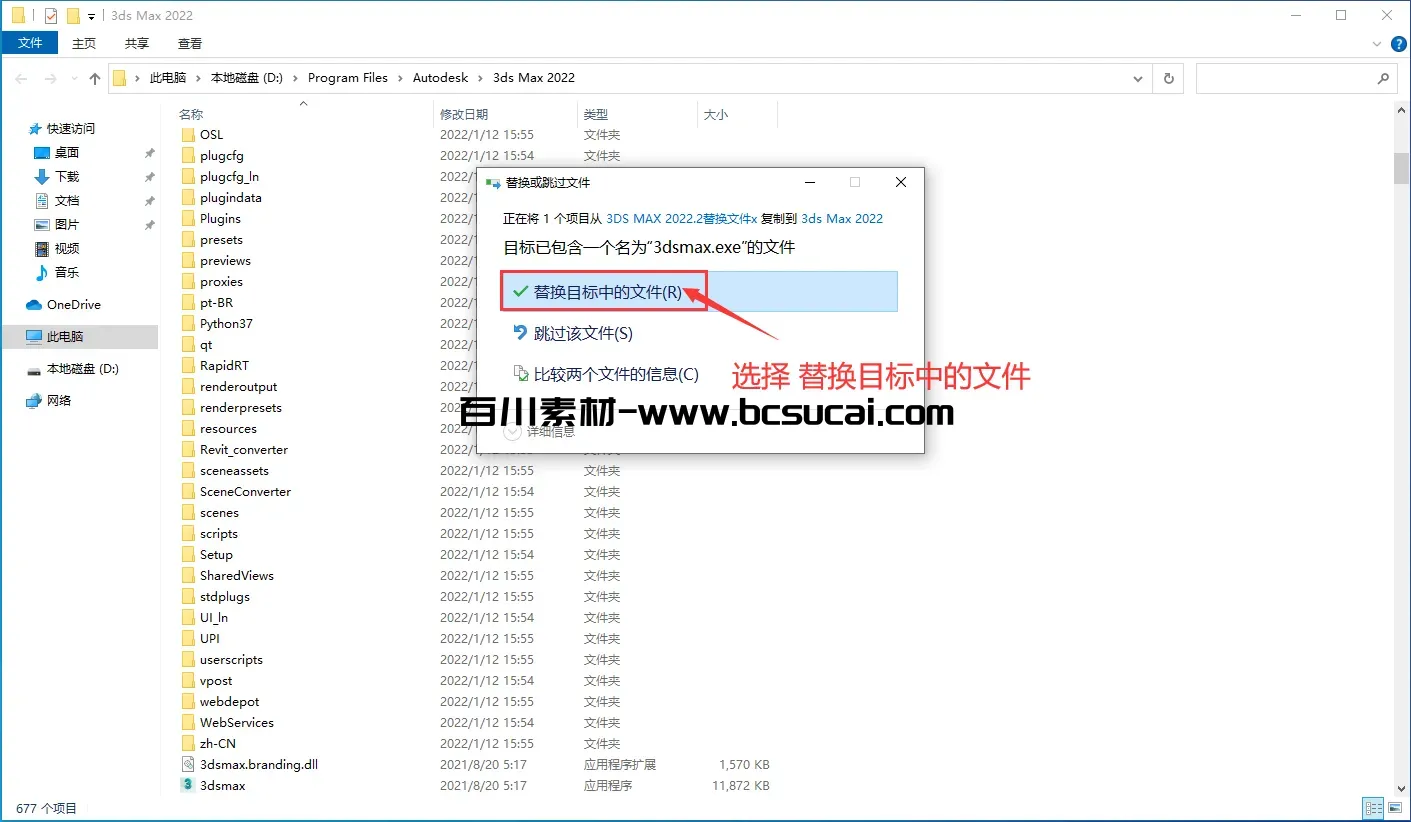This screenshot has height=822, width=1411.
Task: Select the zh-CN folder
Action: point(217,744)
